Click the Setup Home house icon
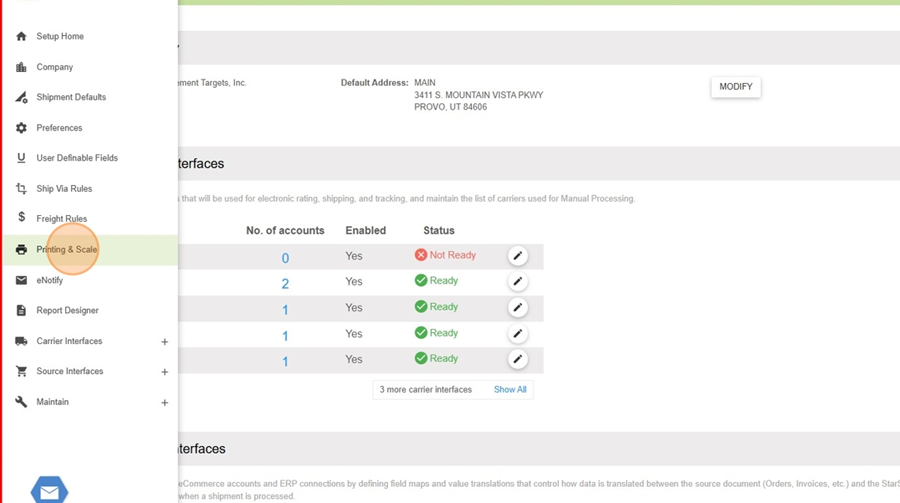 [21, 36]
